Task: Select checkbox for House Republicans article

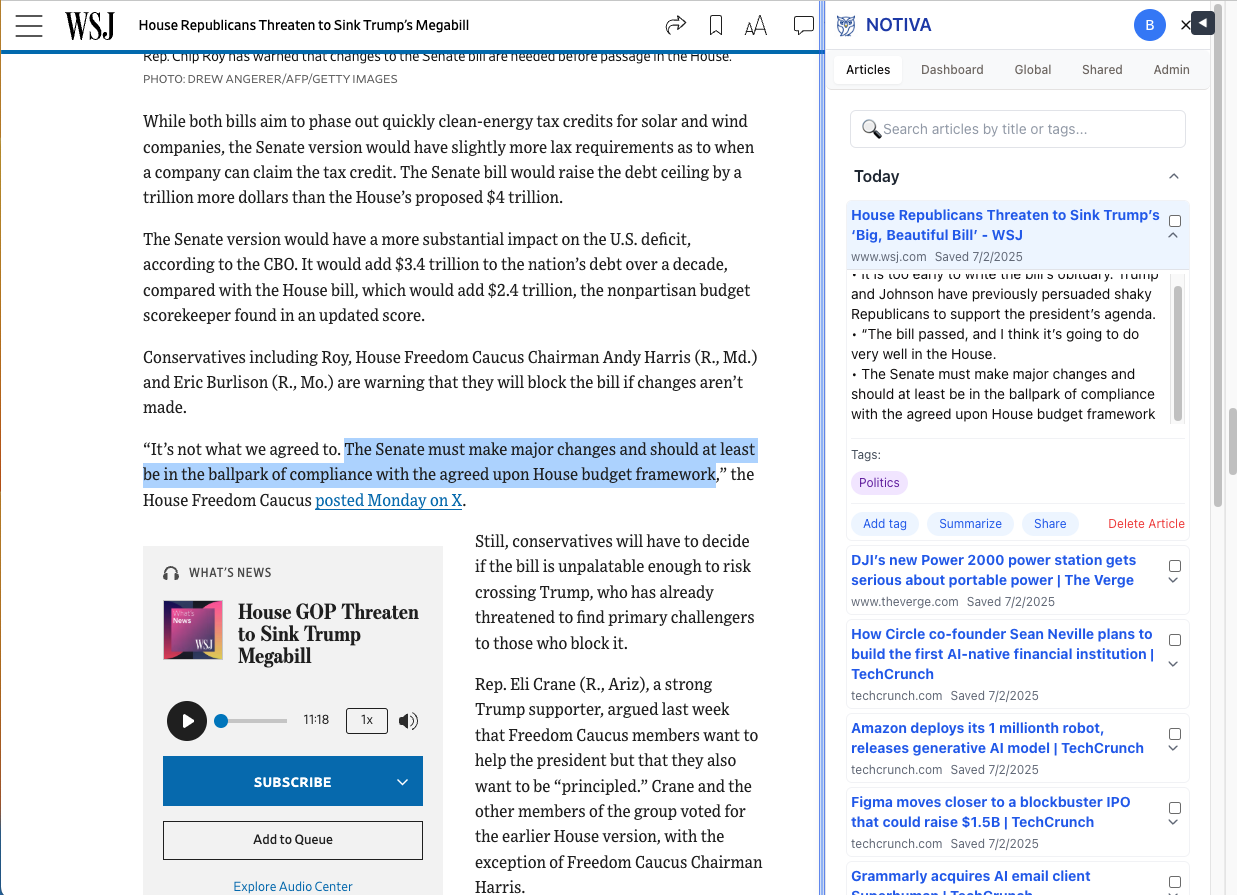Action: click(x=1175, y=221)
